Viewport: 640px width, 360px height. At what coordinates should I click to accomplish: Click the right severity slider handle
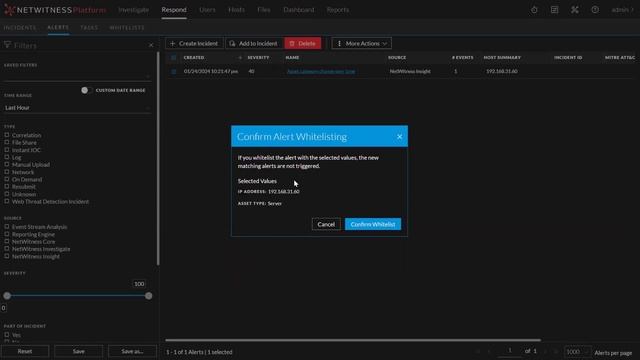click(x=149, y=296)
